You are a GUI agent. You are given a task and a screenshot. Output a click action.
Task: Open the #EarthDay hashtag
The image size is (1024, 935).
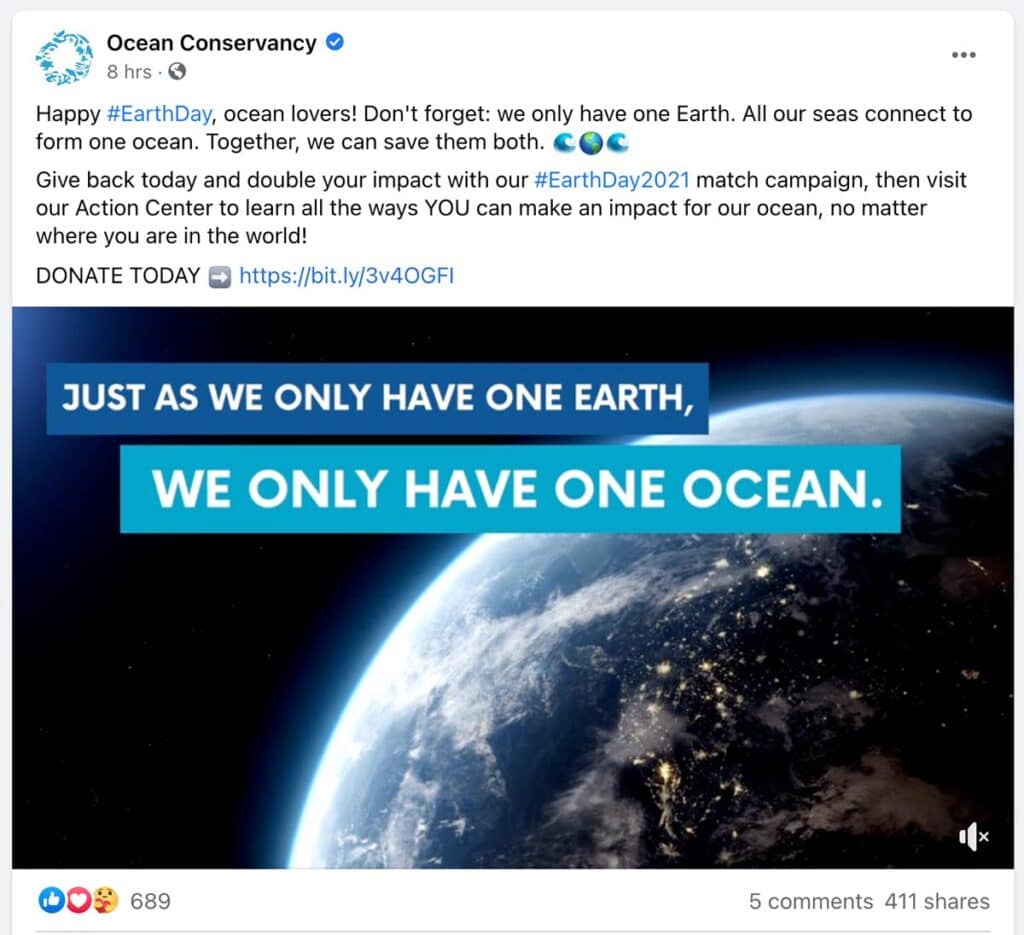point(159,114)
